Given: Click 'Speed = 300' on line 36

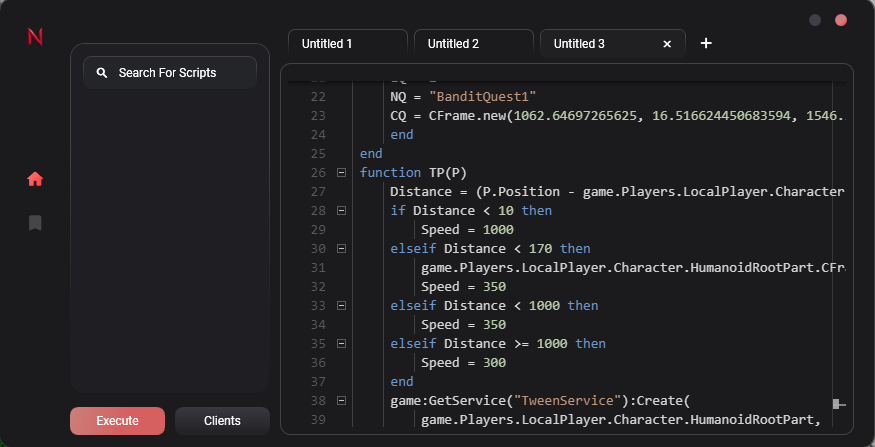Looking at the screenshot, I should pos(463,363).
